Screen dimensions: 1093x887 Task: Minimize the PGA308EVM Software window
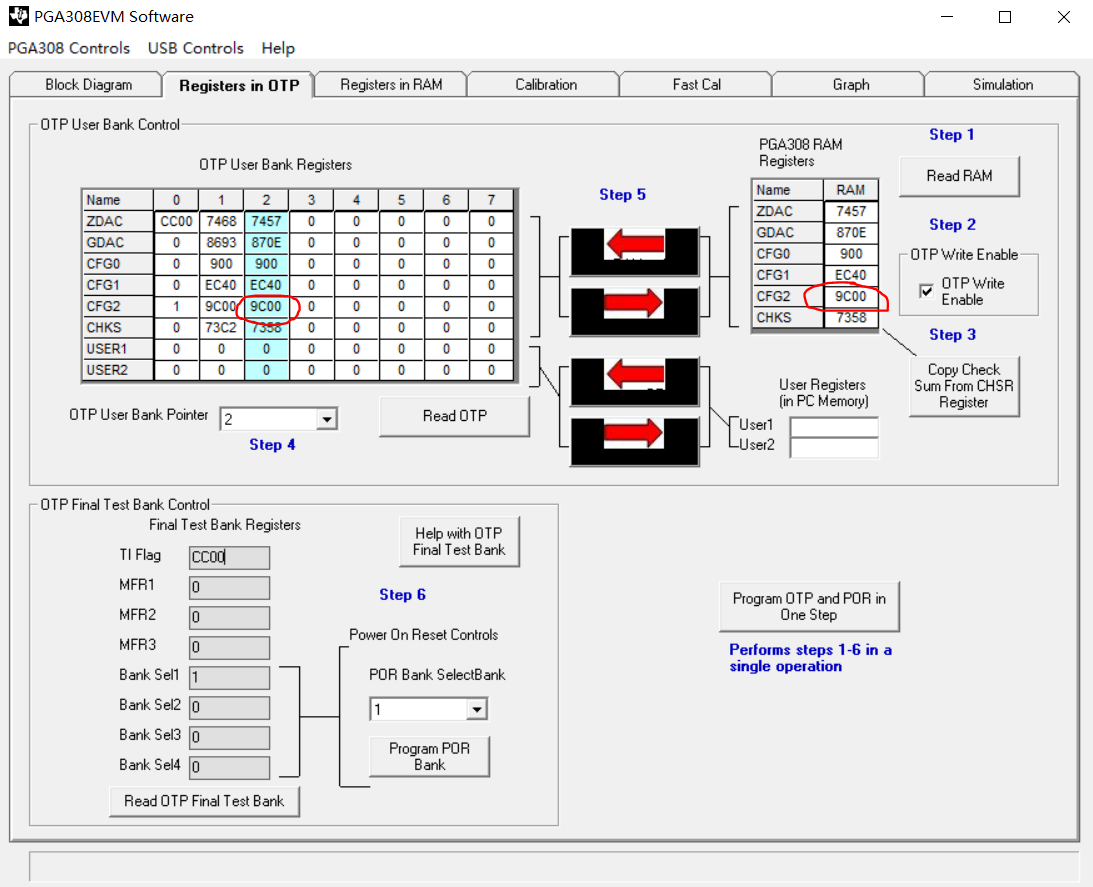tap(947, 17)
